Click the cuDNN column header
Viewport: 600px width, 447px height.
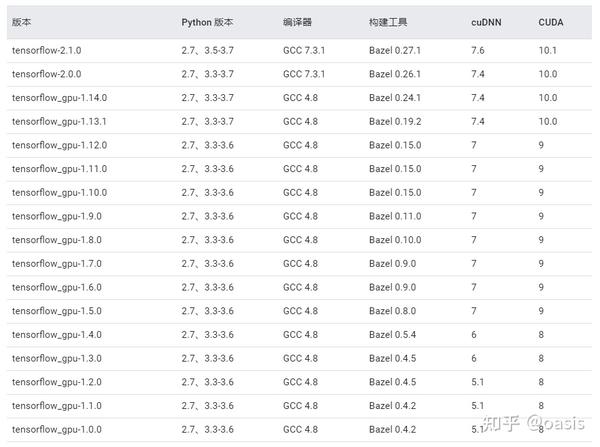[486, 23]
